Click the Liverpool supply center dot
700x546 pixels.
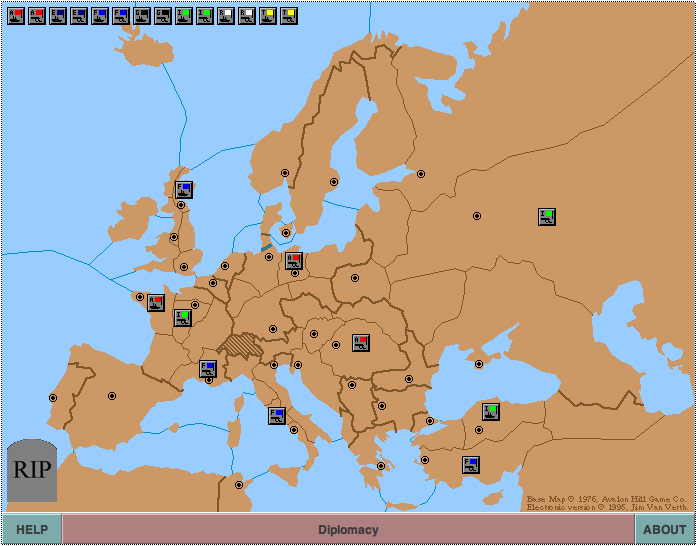coord(174,237)
